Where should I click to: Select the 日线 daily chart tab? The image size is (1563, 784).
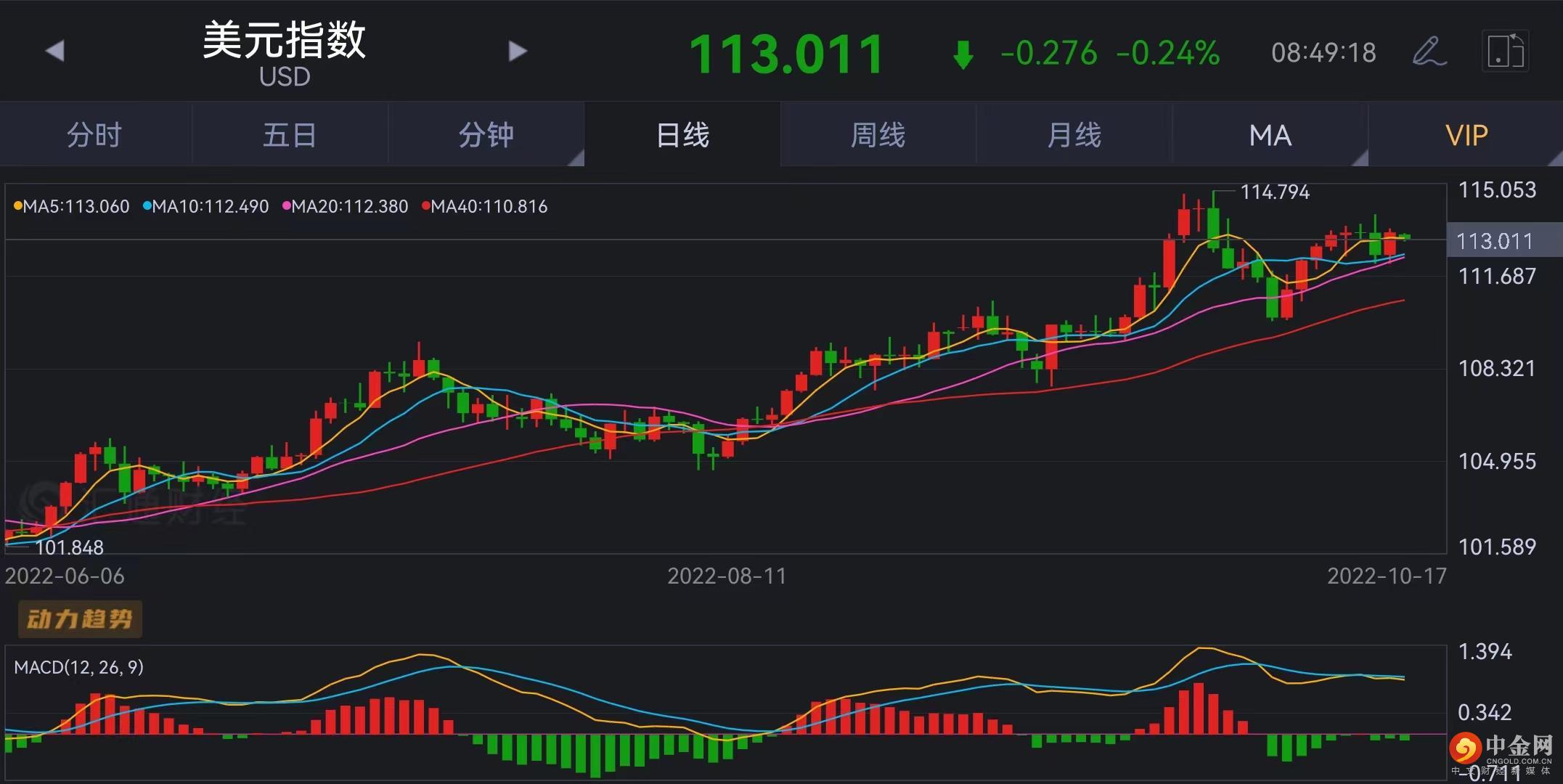[682, 135]
